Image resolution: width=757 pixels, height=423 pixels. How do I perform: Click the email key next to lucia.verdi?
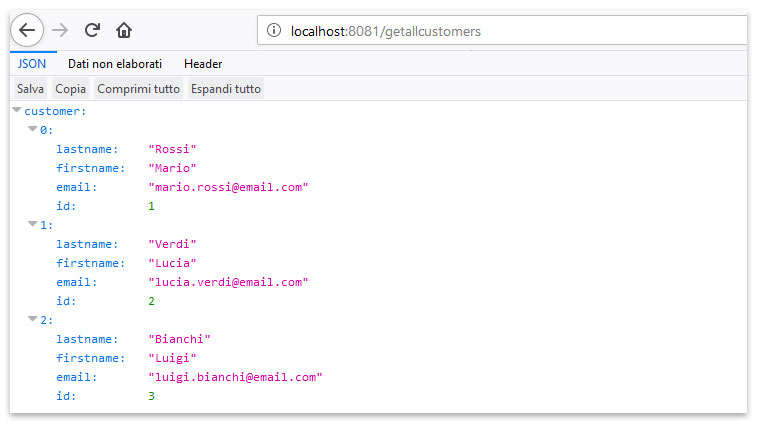click(x=76, y=282)
